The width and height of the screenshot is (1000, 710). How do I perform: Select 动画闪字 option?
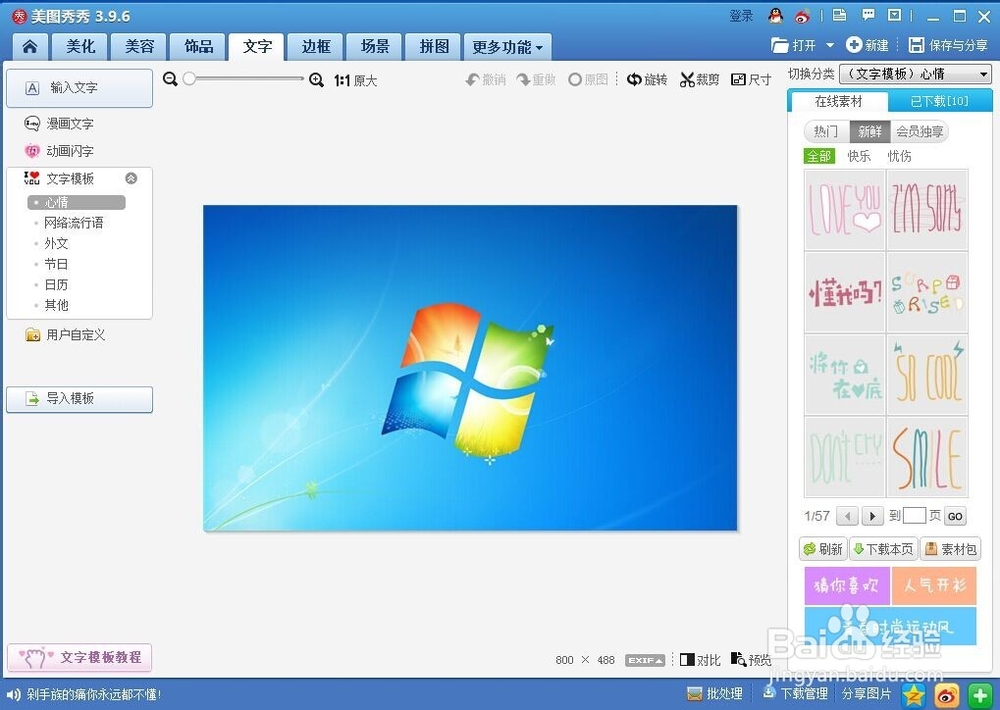click(x=59, y=151)
